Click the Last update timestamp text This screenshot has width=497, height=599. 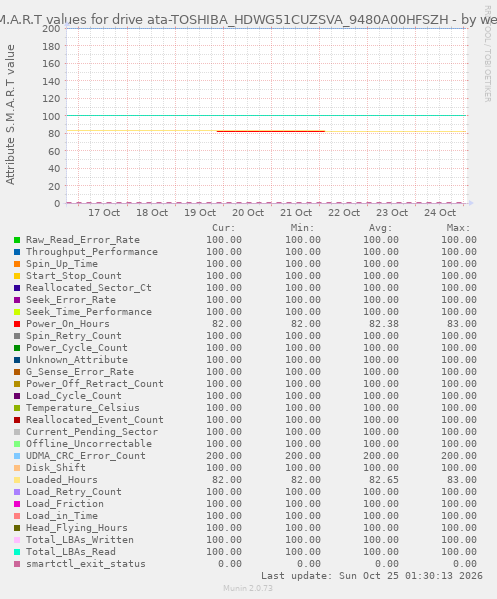[372, 576]
